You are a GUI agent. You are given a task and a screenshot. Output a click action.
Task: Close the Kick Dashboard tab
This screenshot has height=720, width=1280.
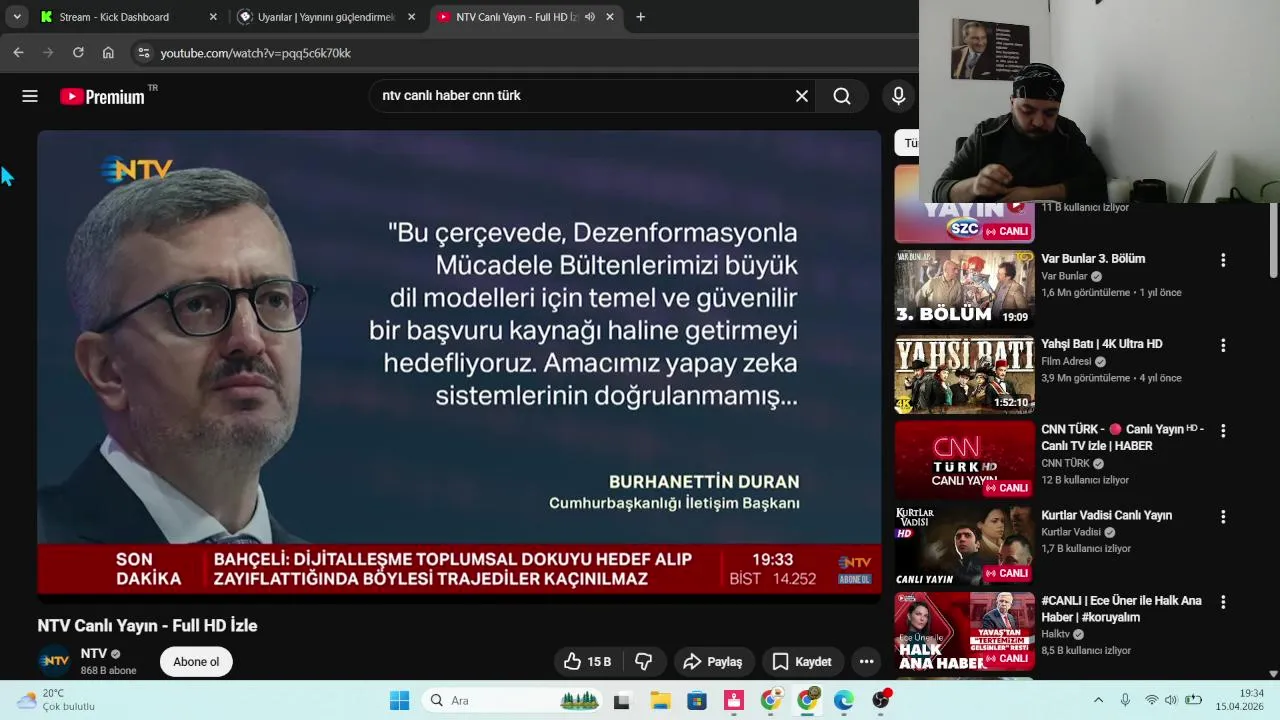click(x=213, y=17)
